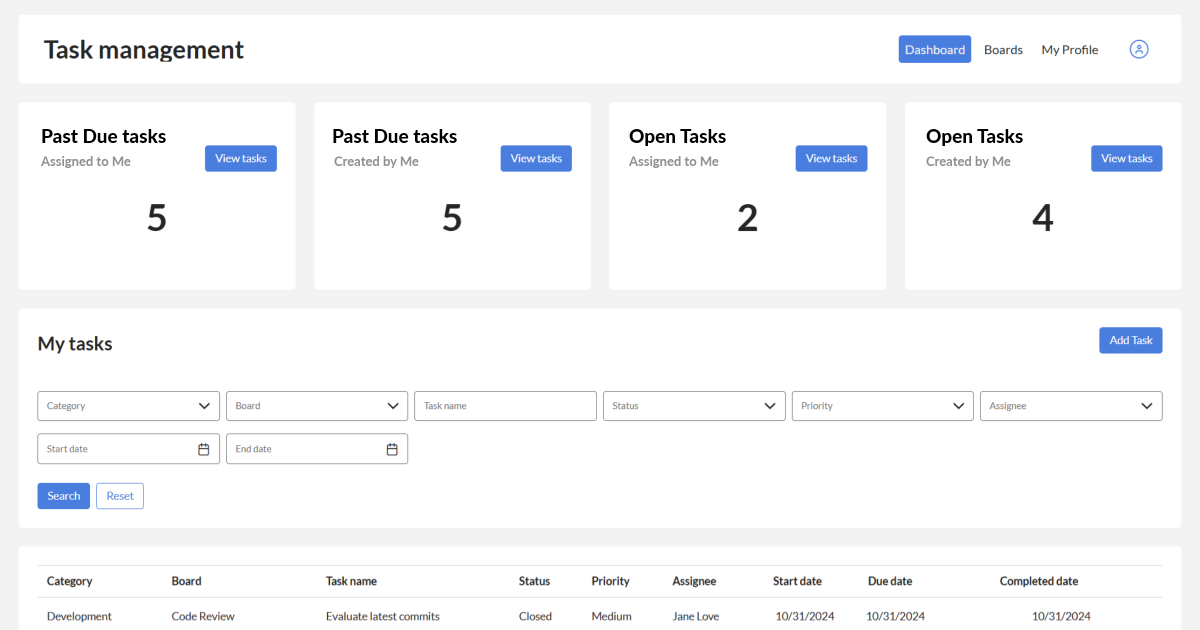Open the user profile avatar icon
1200x630 pixels.
pyautogui.click(x=1138, y=49)
